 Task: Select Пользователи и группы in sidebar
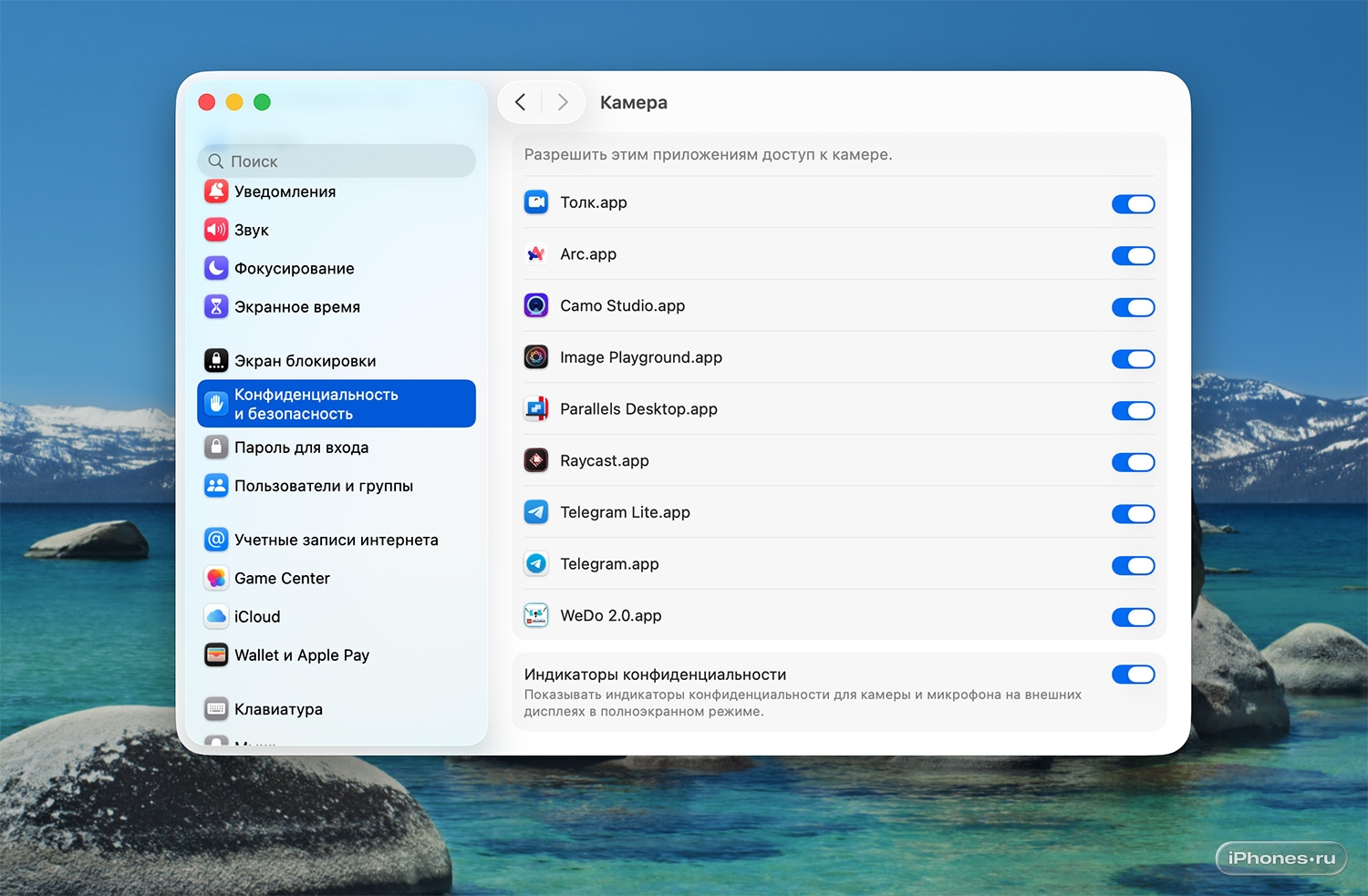coord(337,486)
